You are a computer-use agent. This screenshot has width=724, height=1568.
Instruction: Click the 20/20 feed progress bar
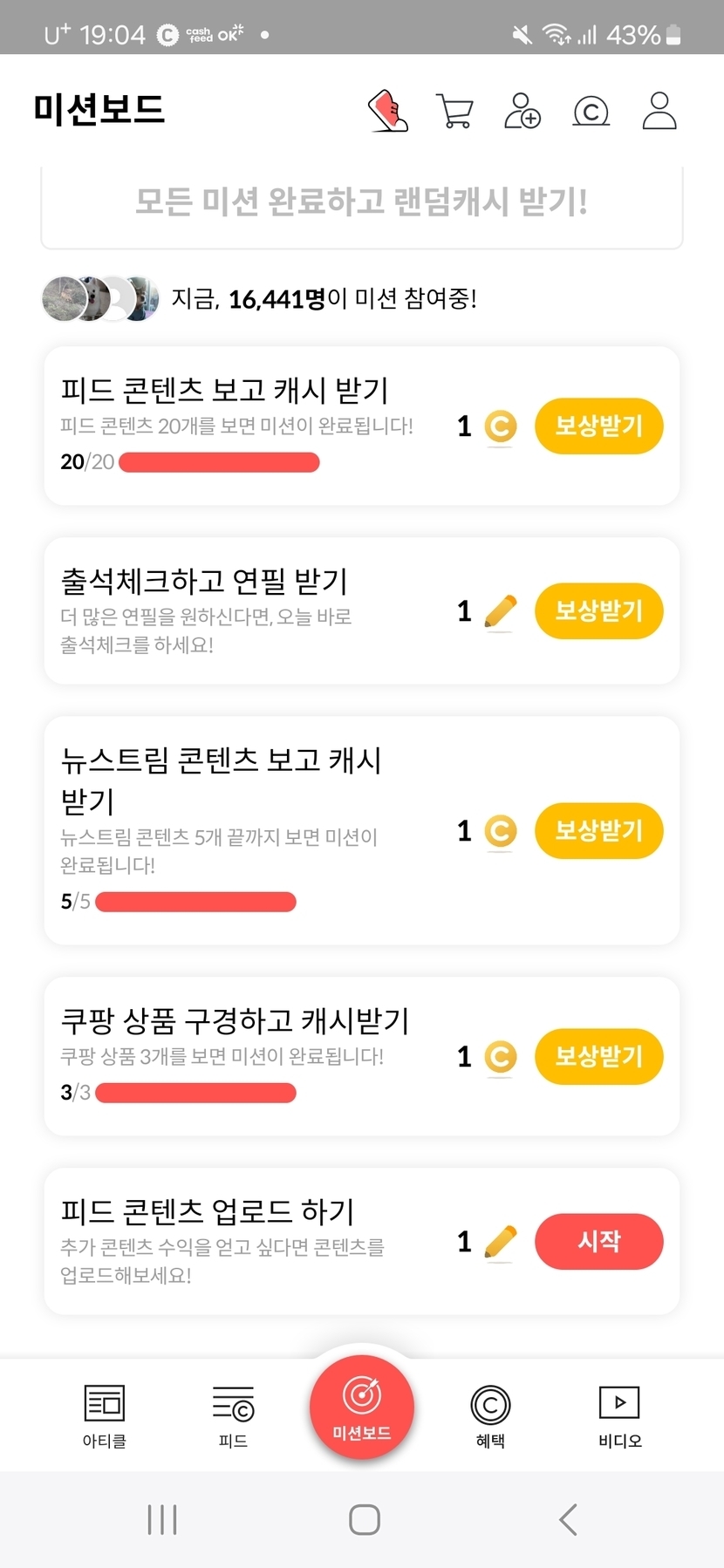pos(219,462)
